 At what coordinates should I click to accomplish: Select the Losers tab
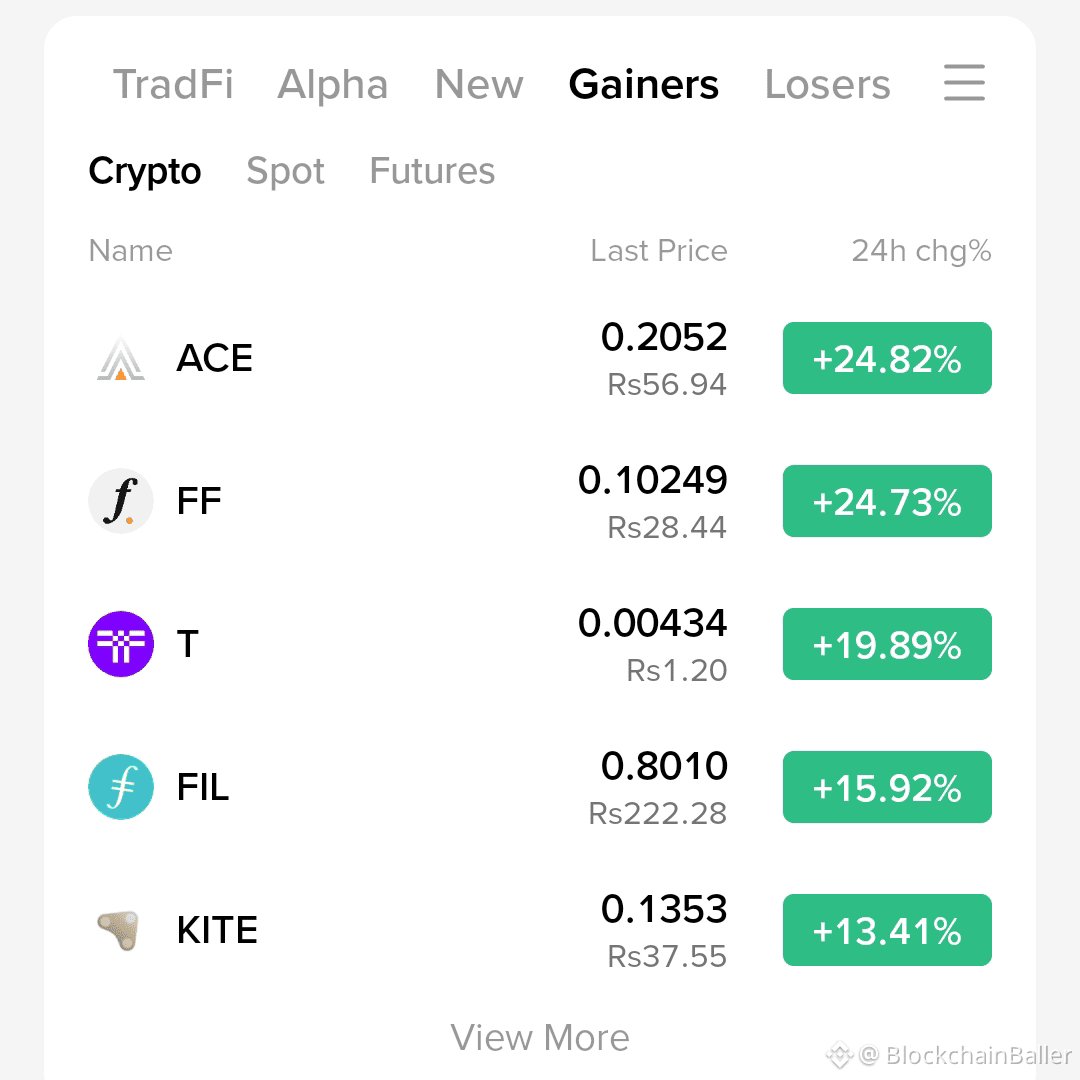click(x=827, y=84)
